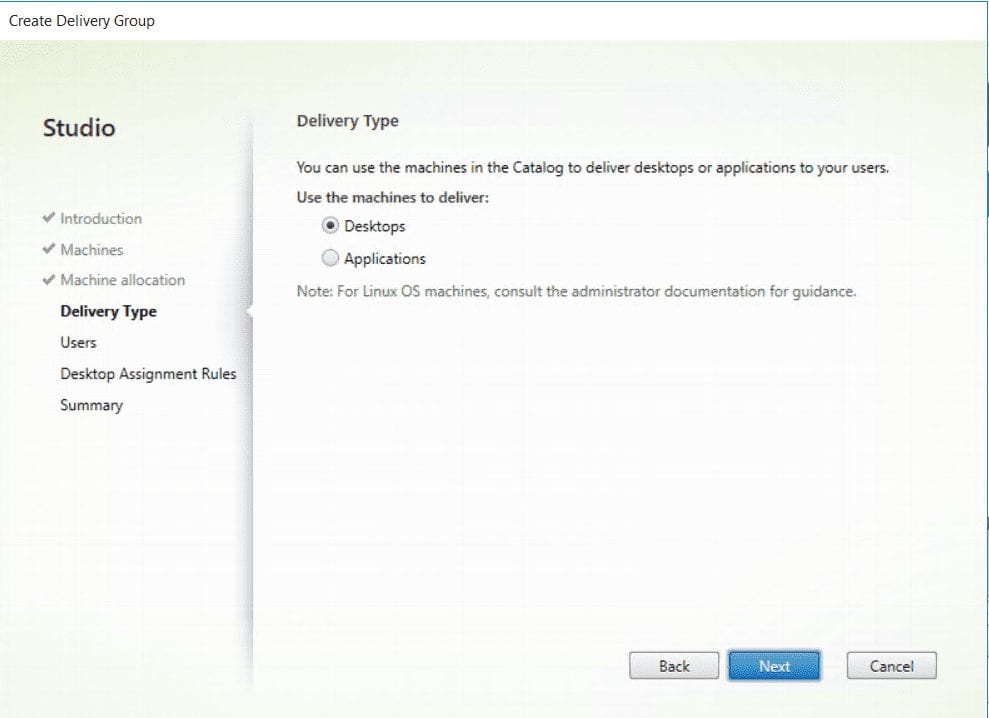This screenshot has height=718, width=989.
Task: Click Next to continue the wizard
Action: tap(774, 665)
